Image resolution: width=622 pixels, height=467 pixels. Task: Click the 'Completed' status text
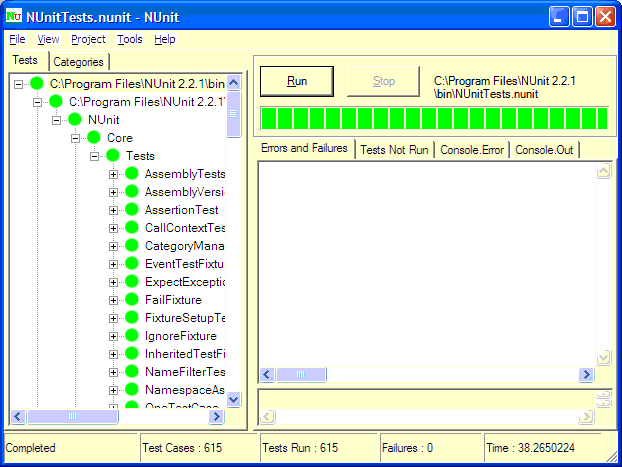(31, 448)
